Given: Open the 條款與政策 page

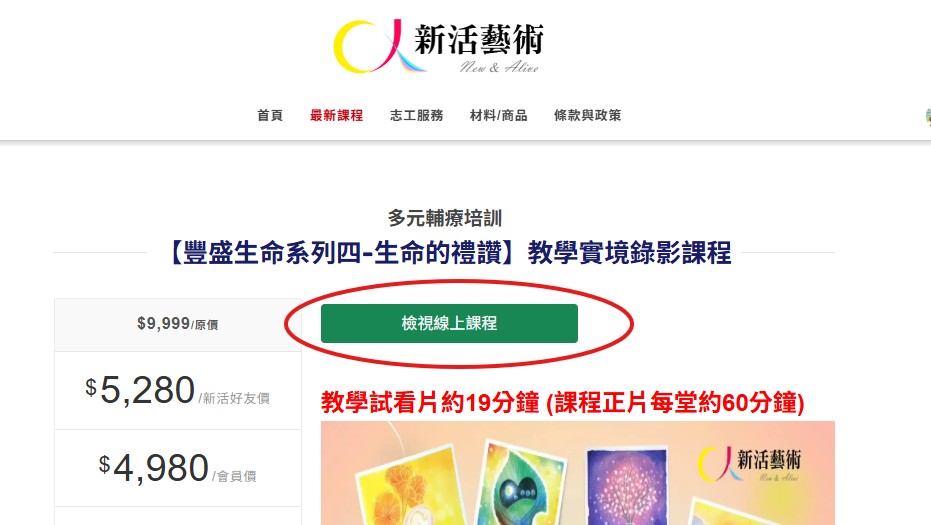Looking at the screenshot, I should [x=587, y=115].
